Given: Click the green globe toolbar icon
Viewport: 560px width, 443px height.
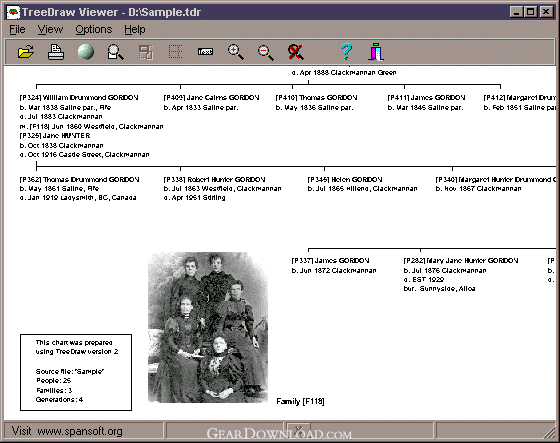Looking at the screenshot, I should (x=86, y=52).
